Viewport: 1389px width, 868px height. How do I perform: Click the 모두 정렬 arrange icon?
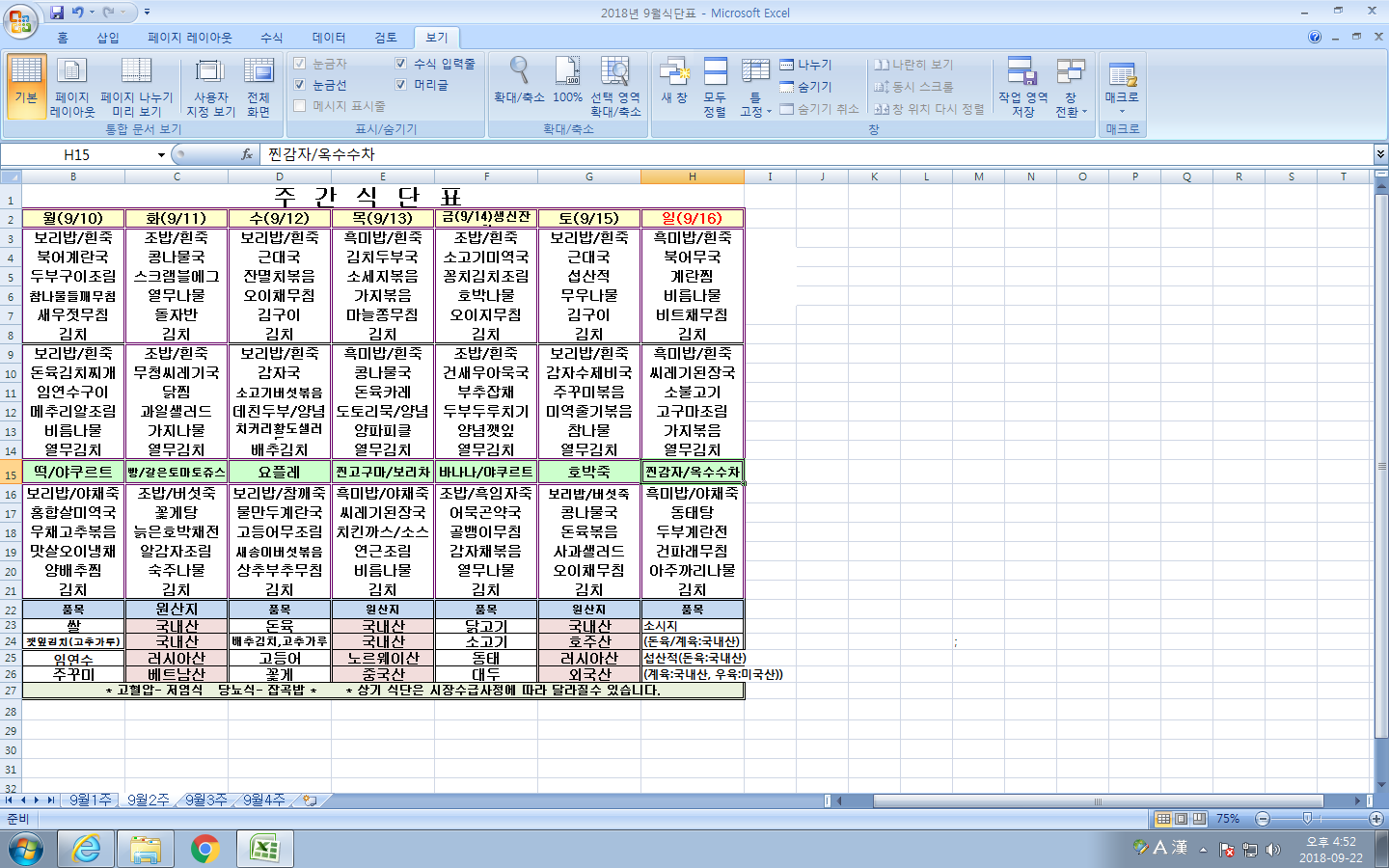(715, 85)
